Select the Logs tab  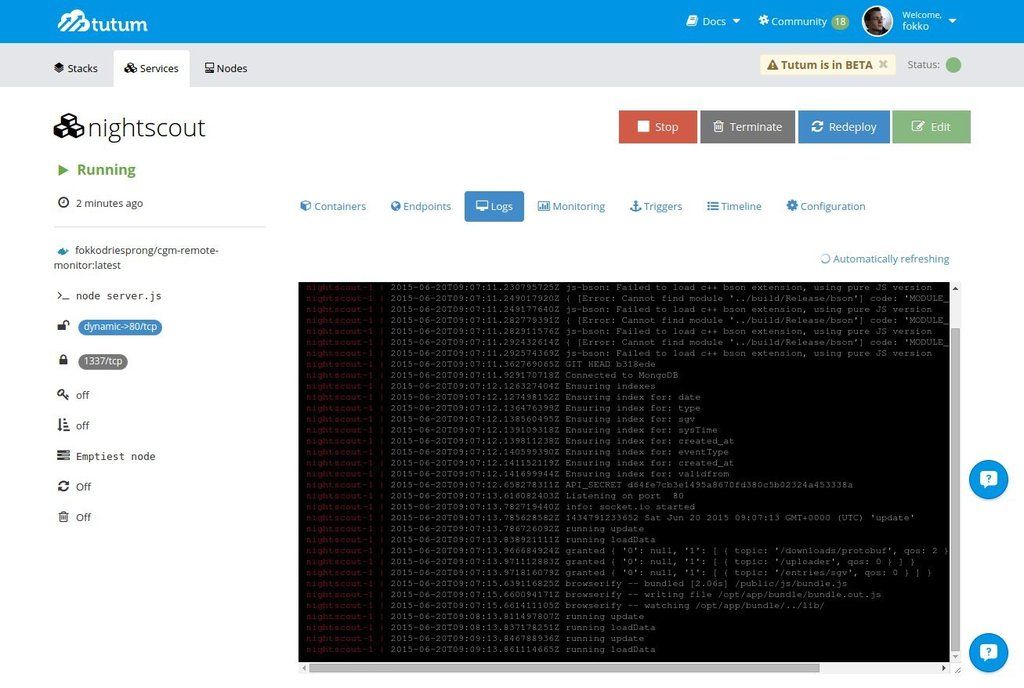point(494,206)
